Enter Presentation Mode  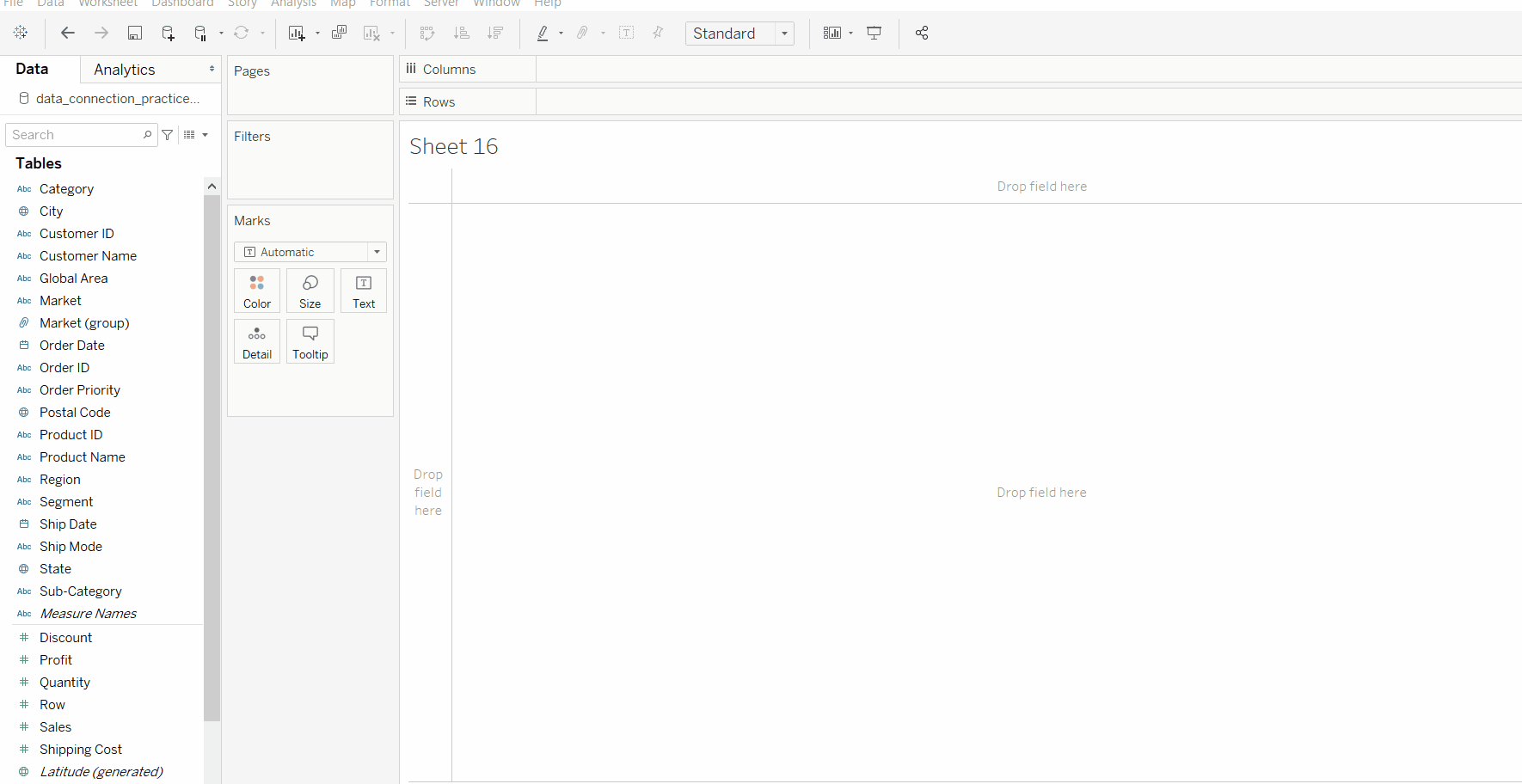pyautogui.click(x=875, y=33)
